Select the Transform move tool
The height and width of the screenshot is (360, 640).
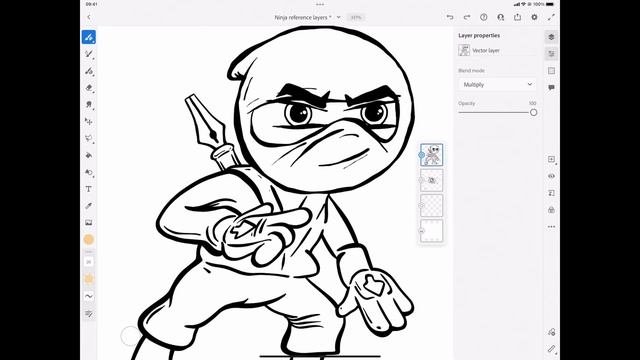click(89, 121)
